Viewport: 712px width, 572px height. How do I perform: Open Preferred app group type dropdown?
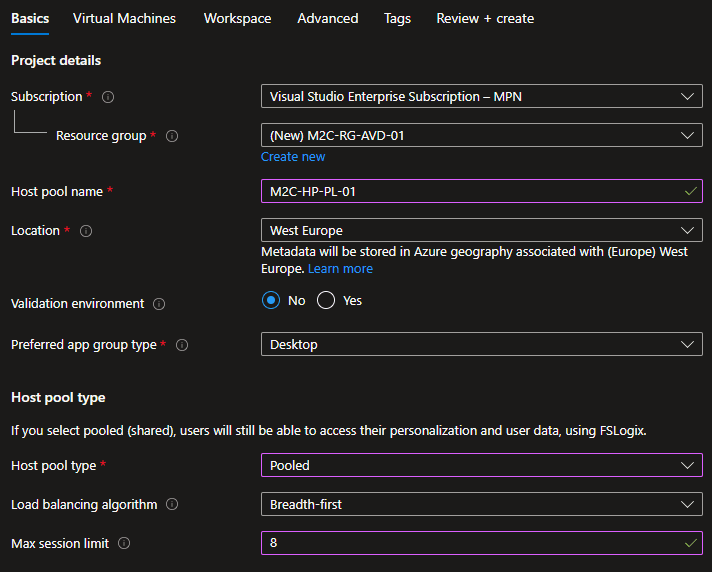coord(480,345)
